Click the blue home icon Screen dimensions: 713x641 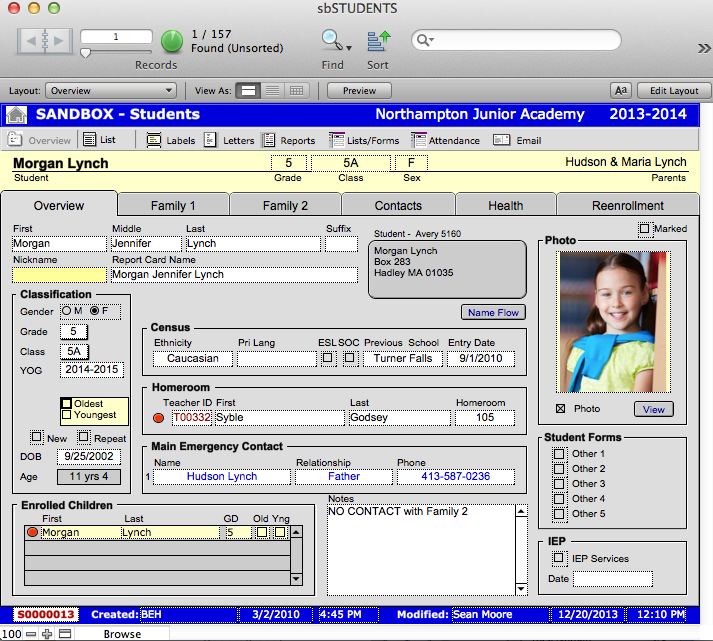click(15, 114)
